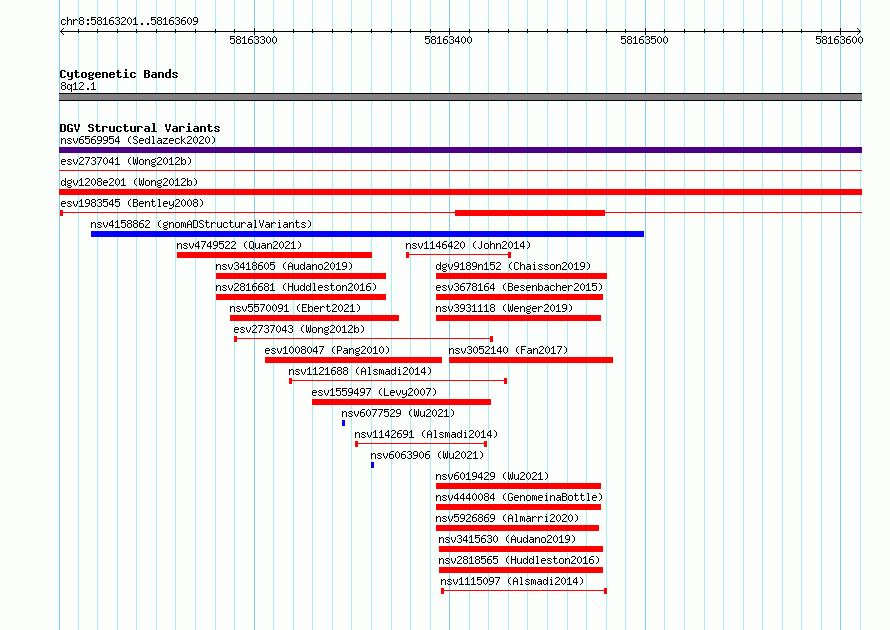The height and width of the screenshot is (630, 890).
Task: Click the chr8:58163201..58163609 coordinate label
Action: click(x=129, y=22)
